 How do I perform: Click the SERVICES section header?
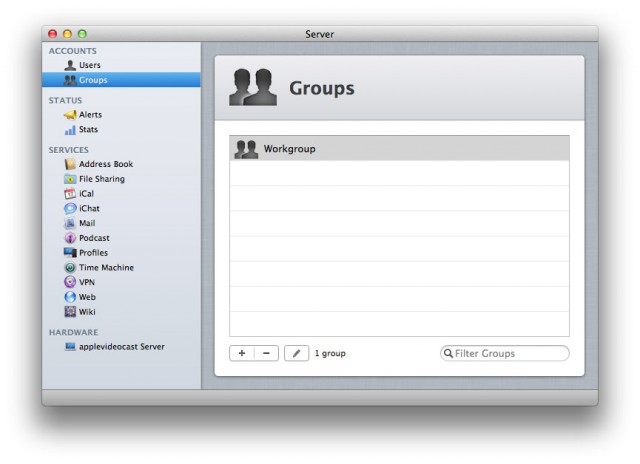[x=69, y=150]
